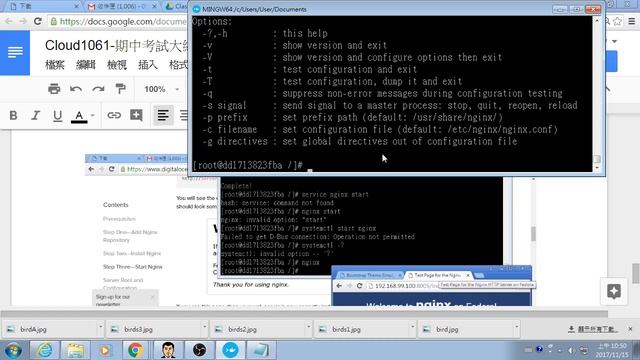The image size is (640, 360).
Task: Open the Docker whale taskbar icon
Action: click(230, 350)
